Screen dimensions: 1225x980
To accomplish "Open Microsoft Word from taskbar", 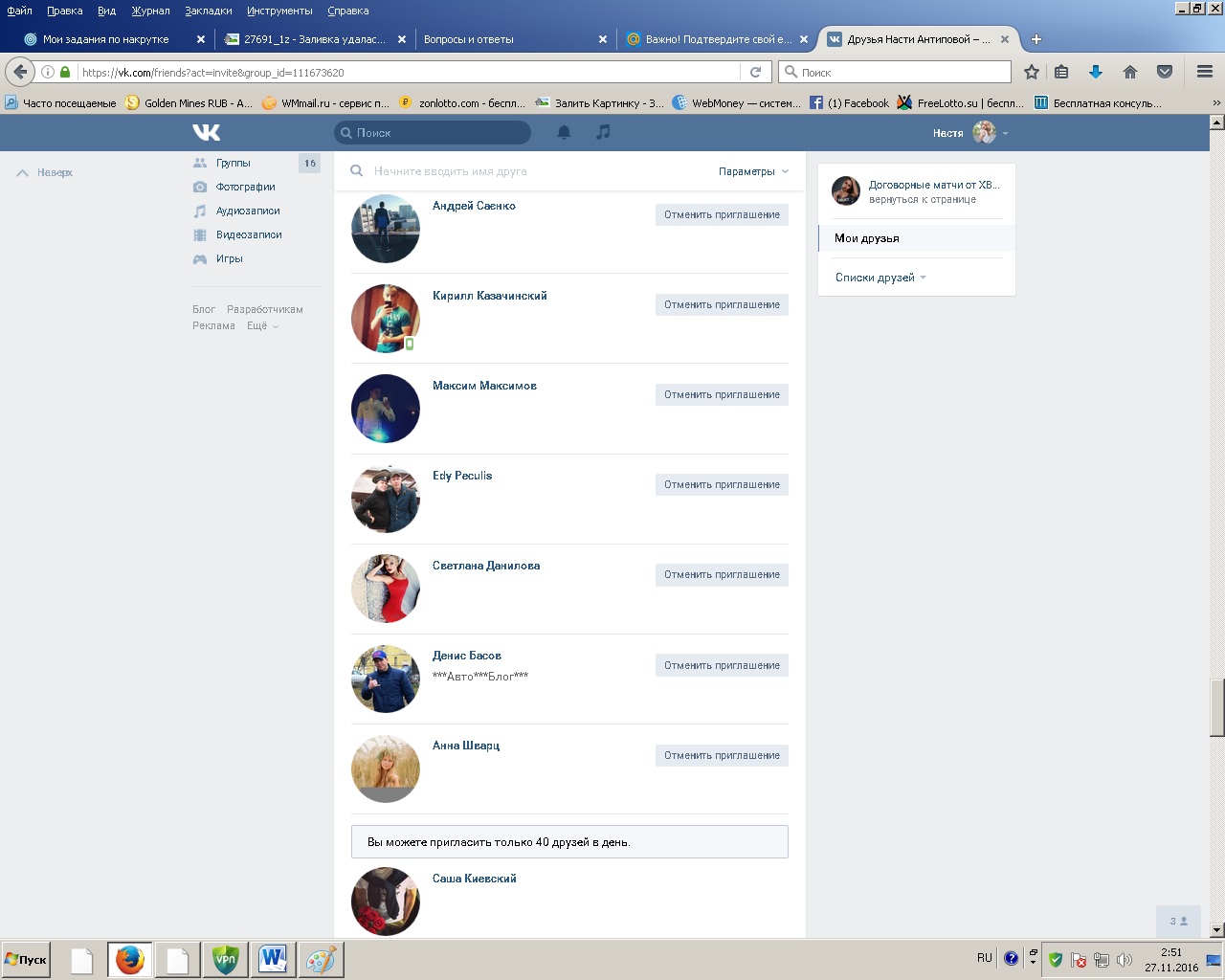I will [x=273, y=959].
